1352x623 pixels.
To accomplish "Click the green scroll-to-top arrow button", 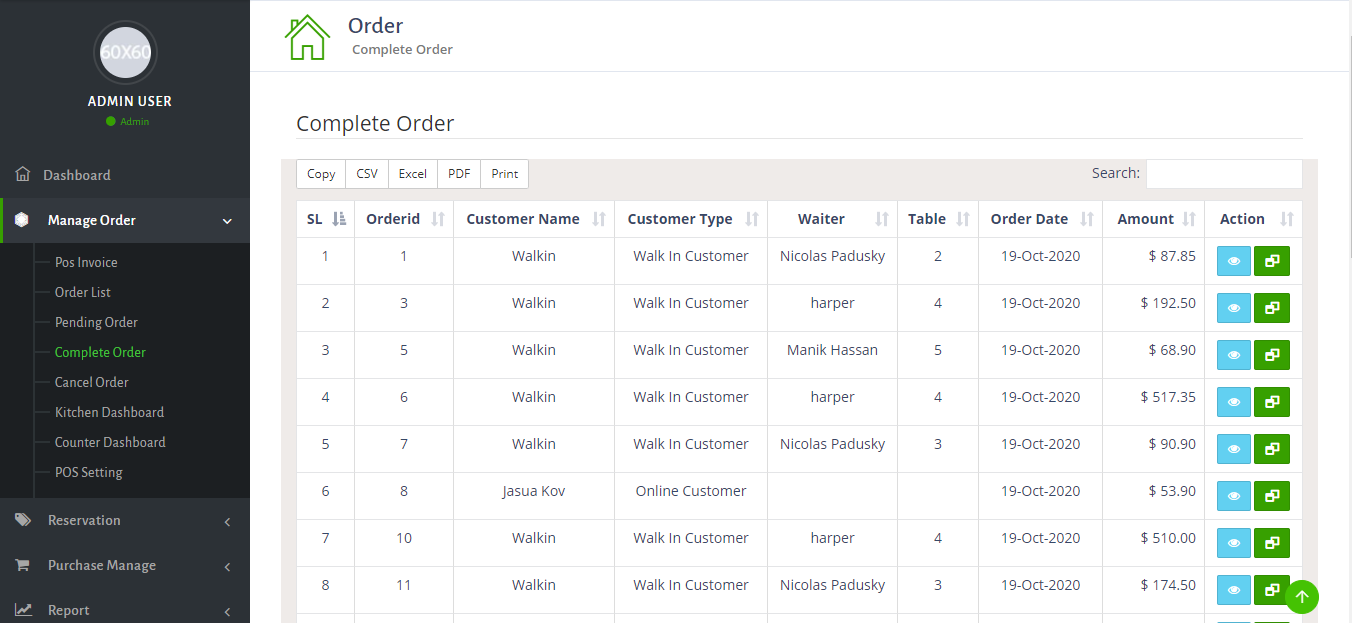I will (x=1301, y=597).
